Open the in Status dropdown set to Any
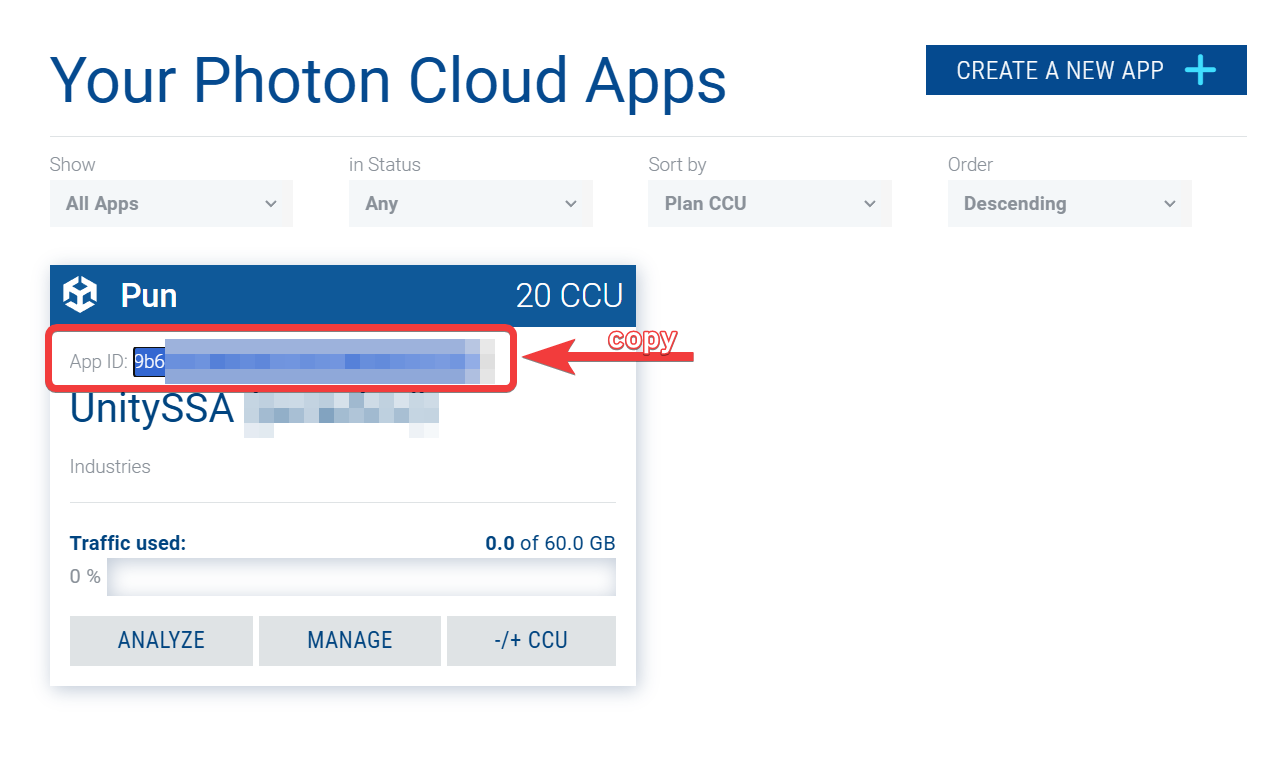Screen dimensions: 1285x781 (471, 203)
